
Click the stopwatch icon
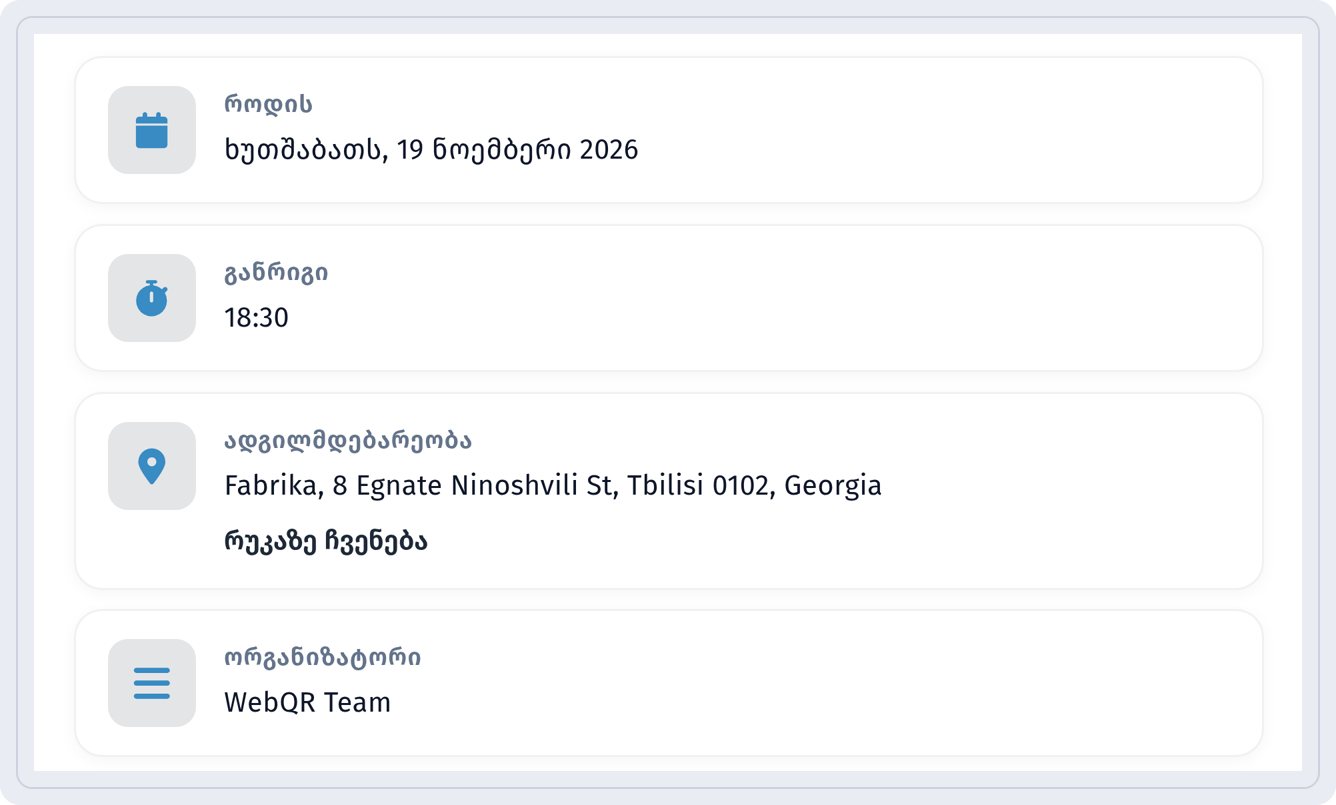pyautogui.click(x=152, y=298)
